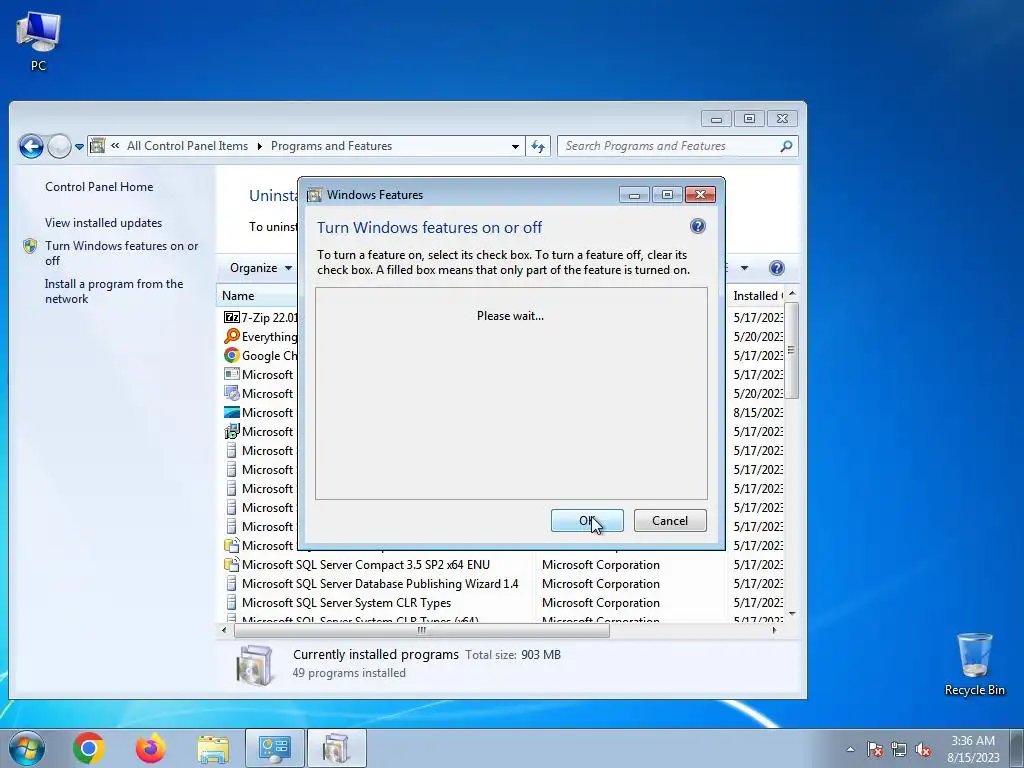This screenshot has width=1024, height=768.
Task: Select Microsoft SQL Server Compact 3.5 SP2 x64 ENU
Action: coord(366,565)
